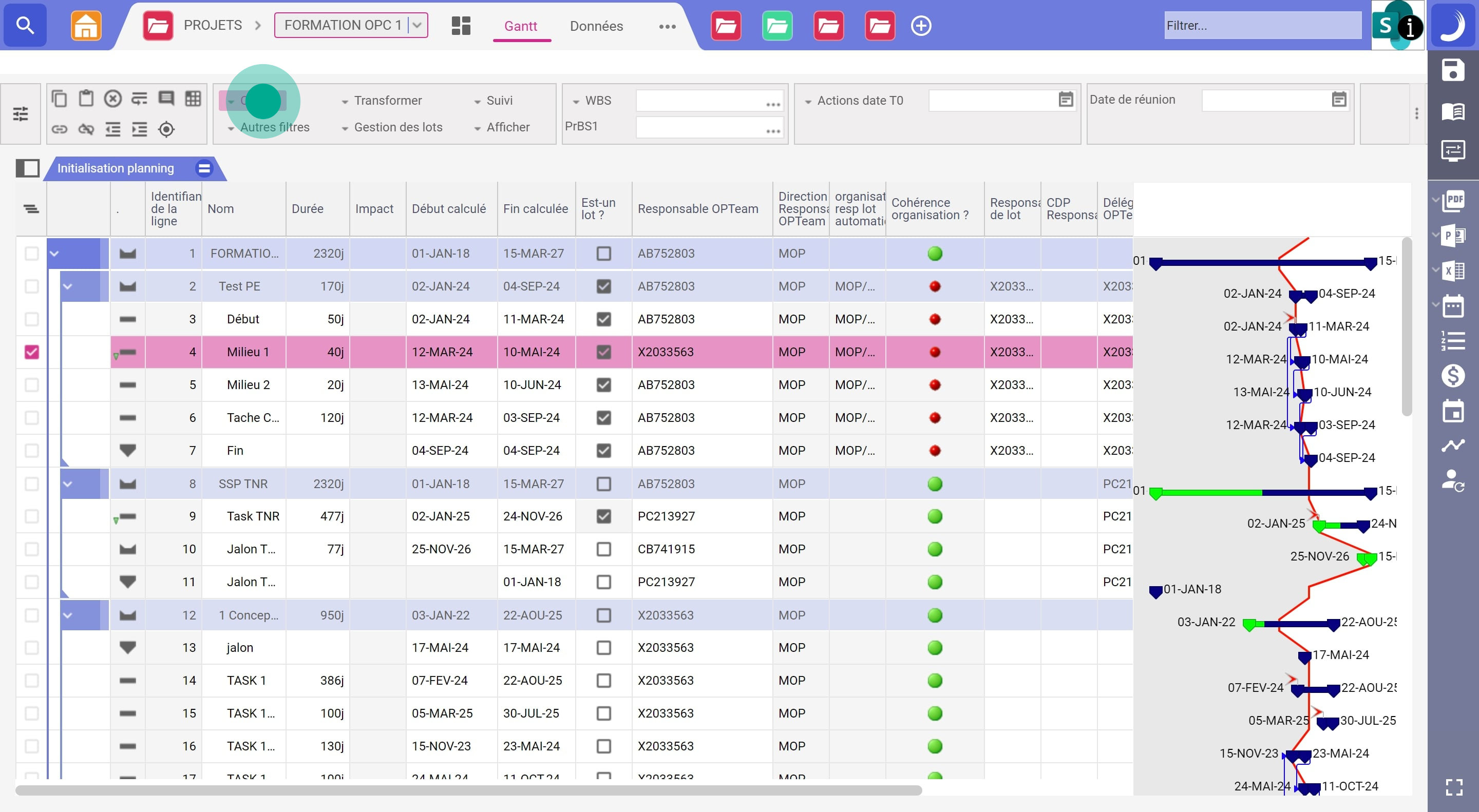
Task: Click the Excel export icon
Action: (1454, 270)
